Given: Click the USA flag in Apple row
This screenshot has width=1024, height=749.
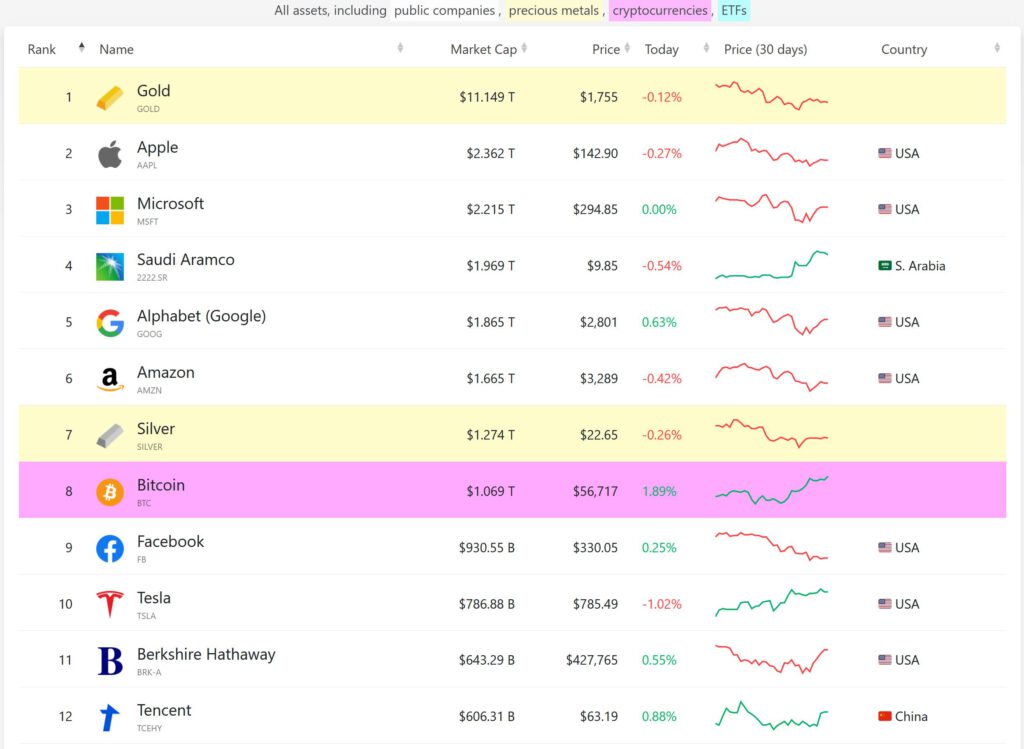Looking at the screenshot, I should 885,153.
